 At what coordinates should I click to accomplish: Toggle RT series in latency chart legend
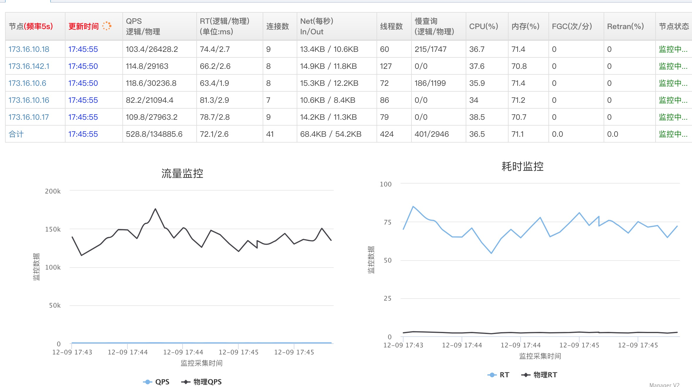point(499,375)
